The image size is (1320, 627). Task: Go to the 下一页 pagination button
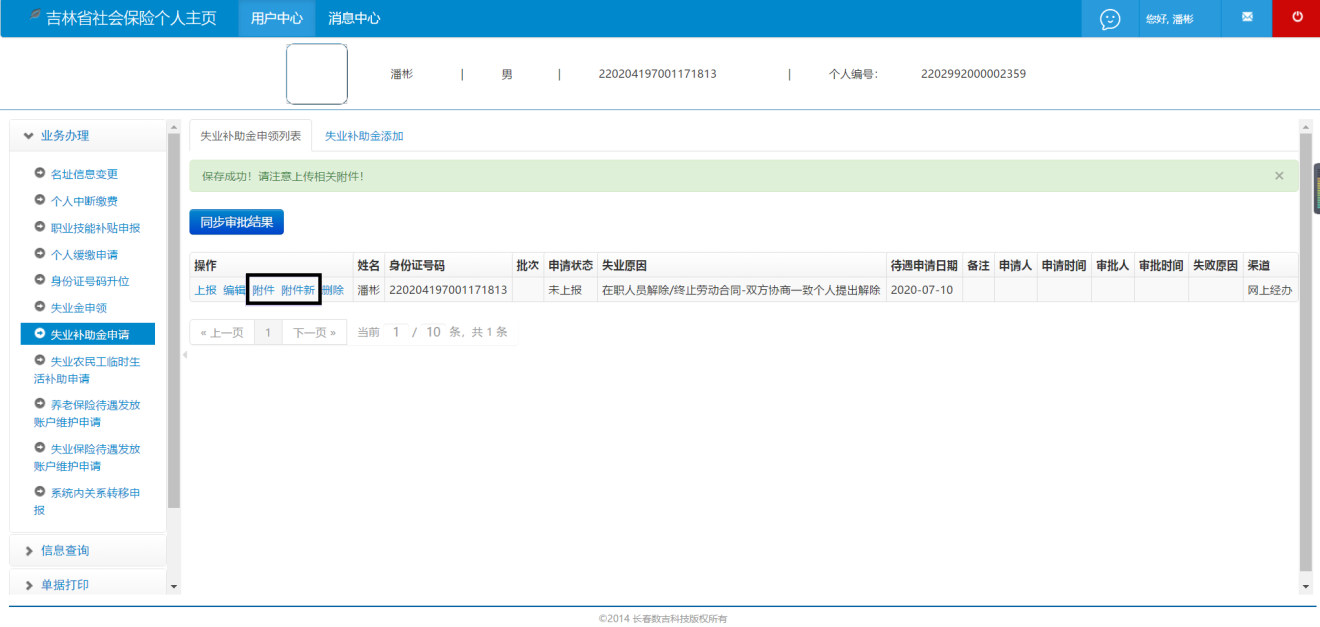(314, 332)
